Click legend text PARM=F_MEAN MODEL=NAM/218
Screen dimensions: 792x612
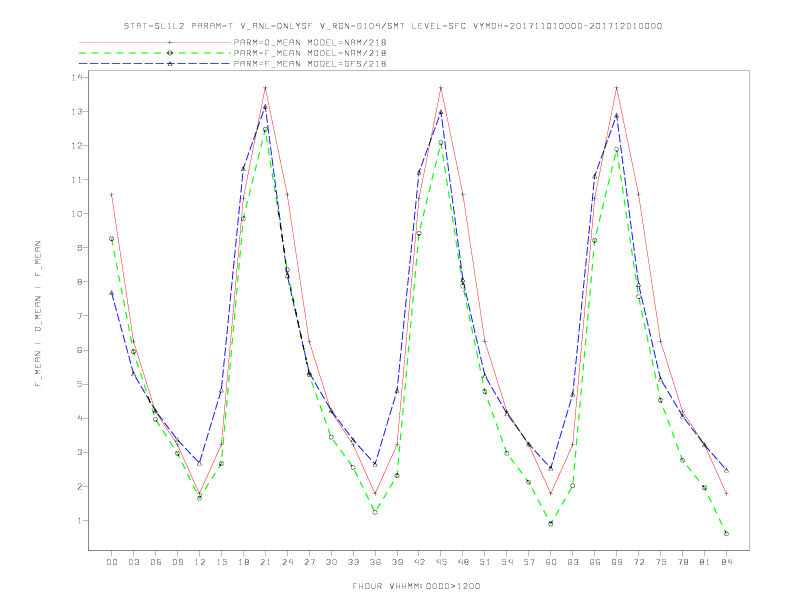click(x=310, y=53)
